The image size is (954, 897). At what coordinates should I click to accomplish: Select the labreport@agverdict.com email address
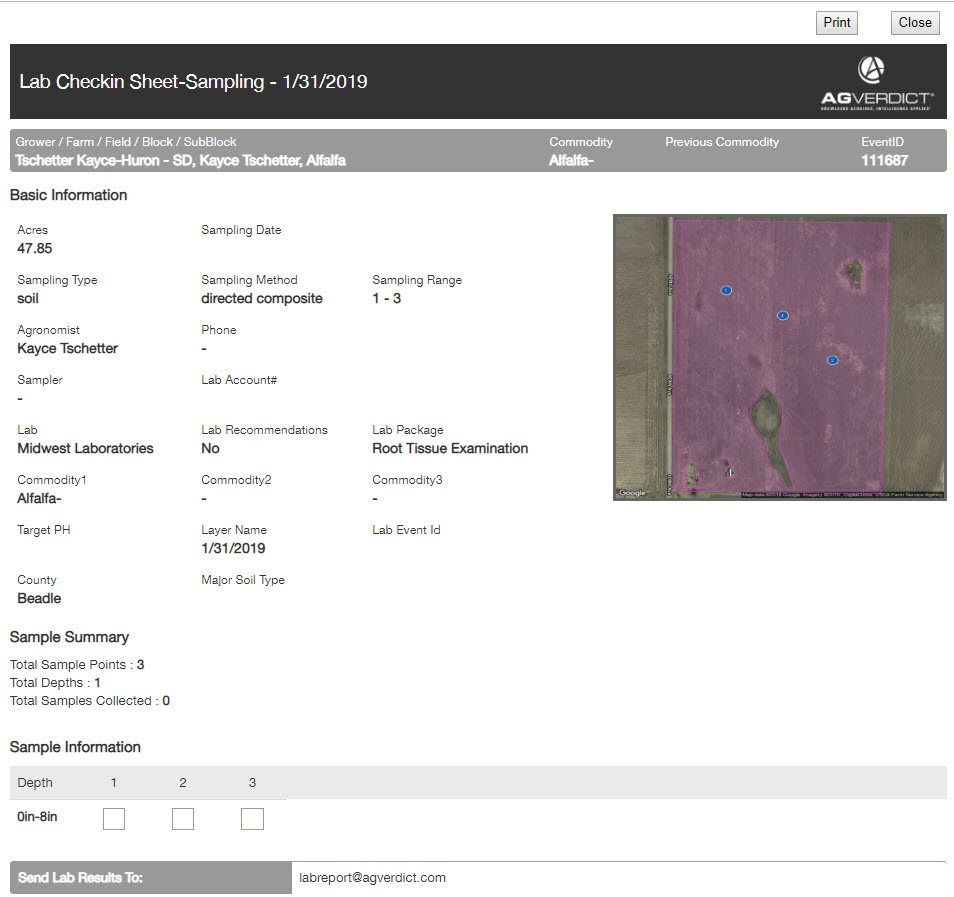[x=371, y=877]
